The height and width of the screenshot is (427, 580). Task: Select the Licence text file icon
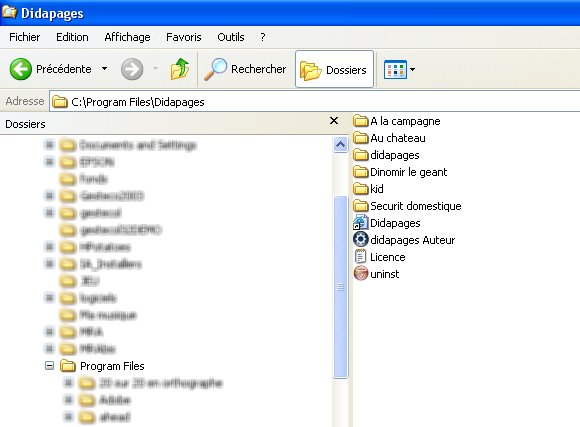(x=360, y=256)
